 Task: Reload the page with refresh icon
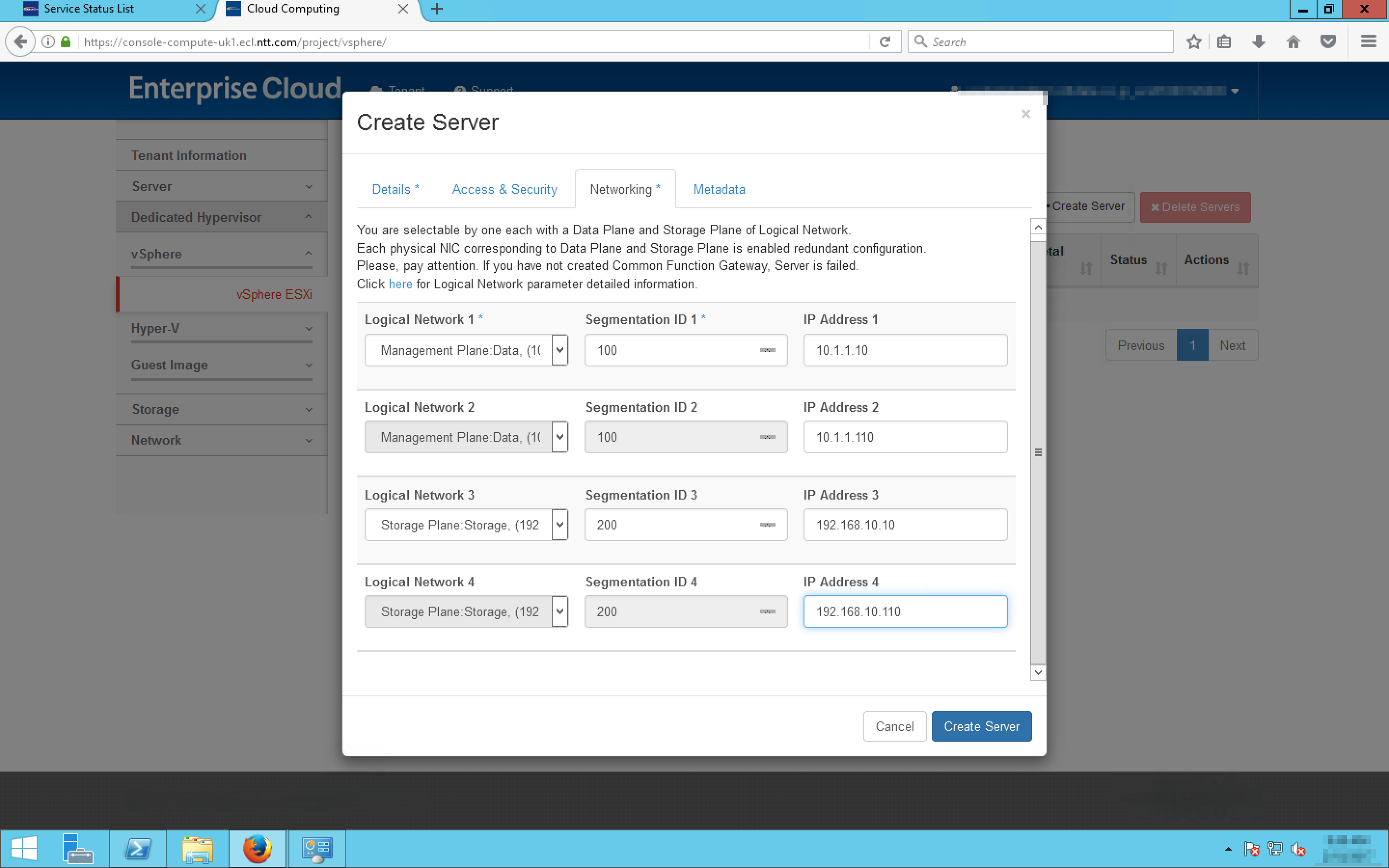click(x=885, y=42)
